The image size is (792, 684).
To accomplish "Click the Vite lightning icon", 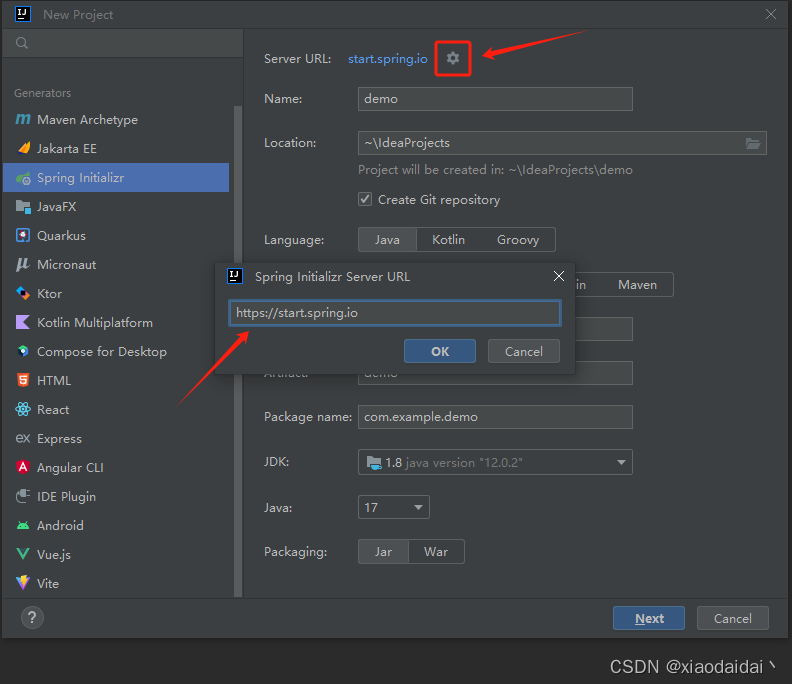I will point(23,582).
